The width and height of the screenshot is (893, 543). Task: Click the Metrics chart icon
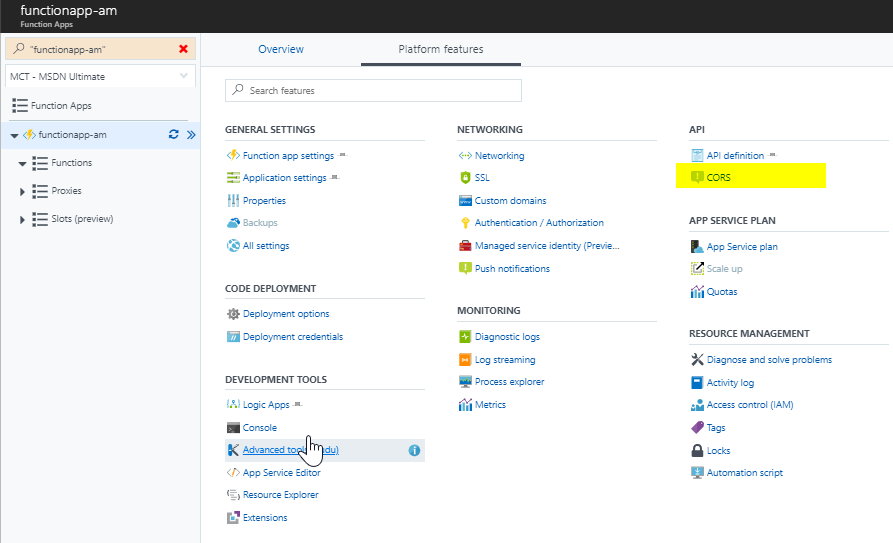pos(465,405)
